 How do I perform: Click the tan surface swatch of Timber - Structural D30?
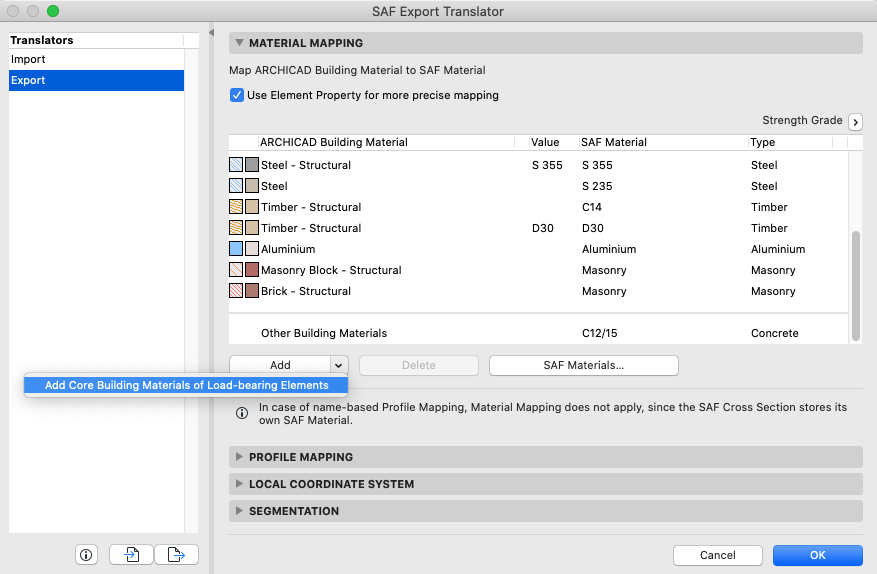(252, 228)
